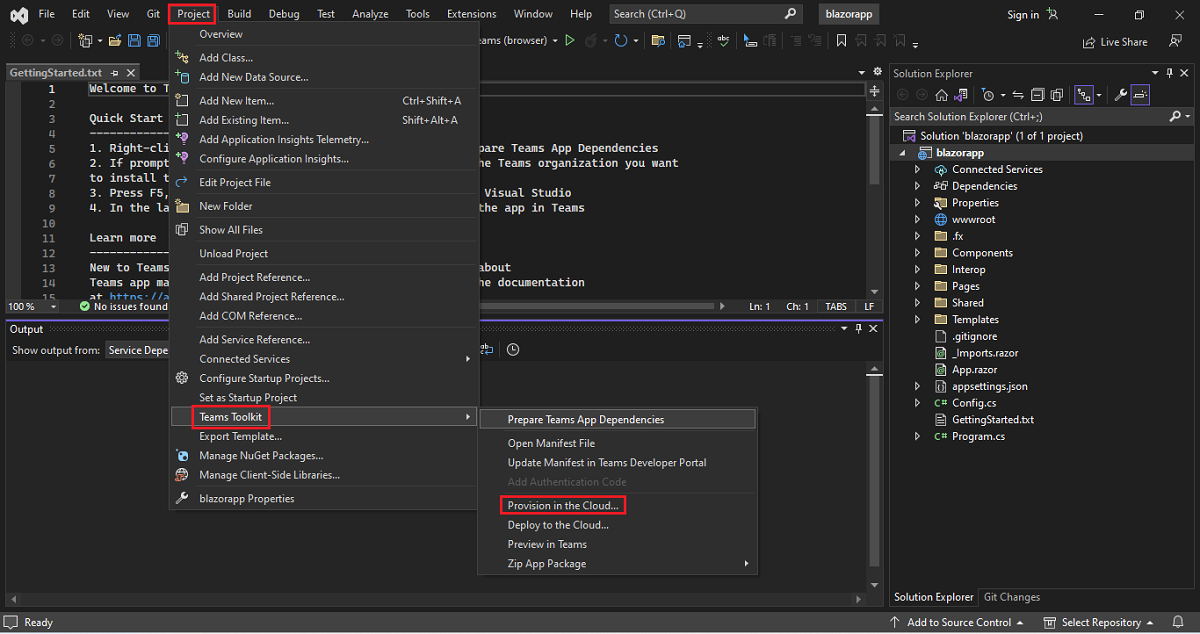Click the Live Share button
Screen dimensions: 1200x634
pos(1114,42)
